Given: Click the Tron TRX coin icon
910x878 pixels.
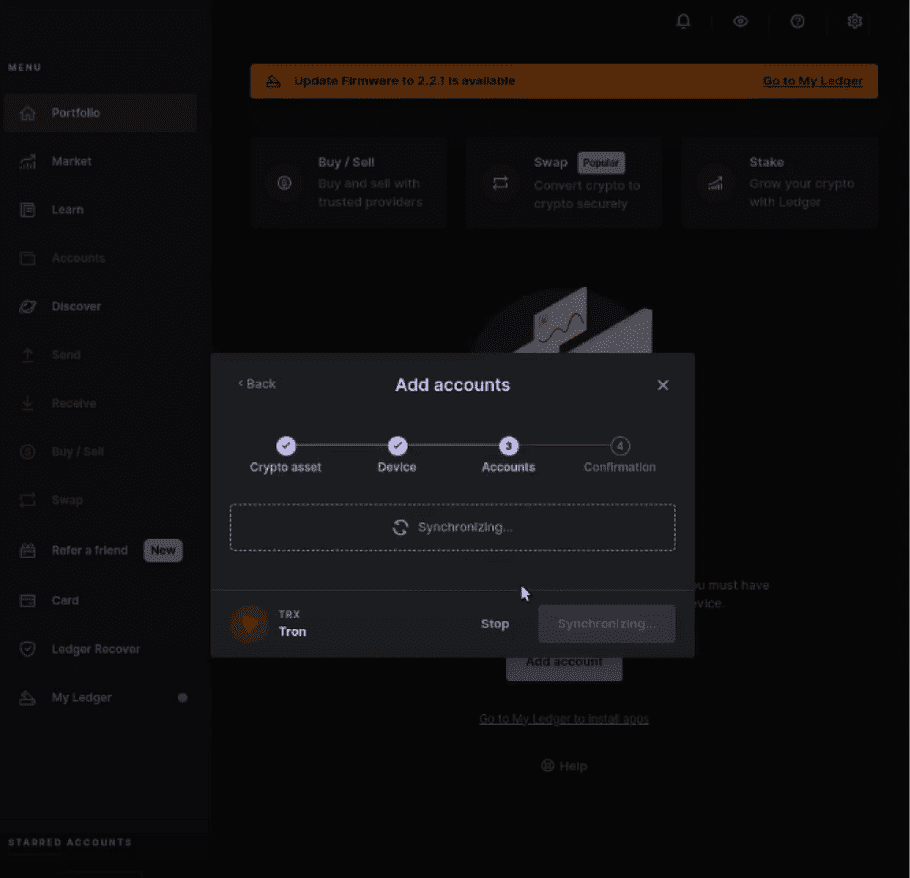Looking at the screenshot, I should pos(249,623).
